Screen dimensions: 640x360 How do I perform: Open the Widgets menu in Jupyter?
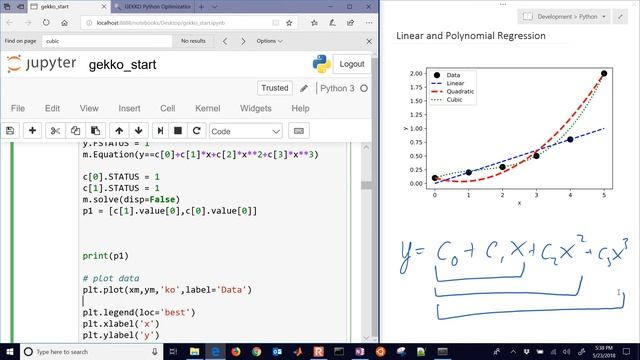coord(256,108)
